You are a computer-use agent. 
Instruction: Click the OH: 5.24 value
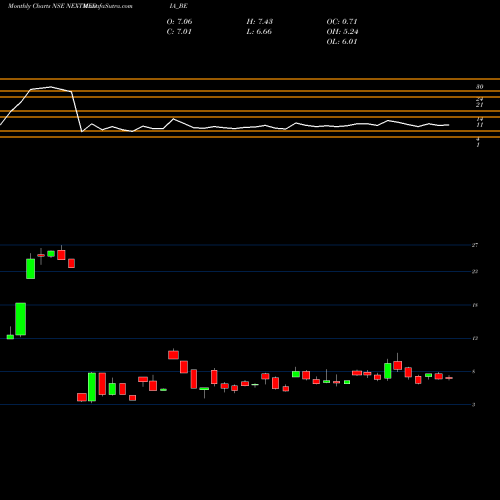click(342, 32)
